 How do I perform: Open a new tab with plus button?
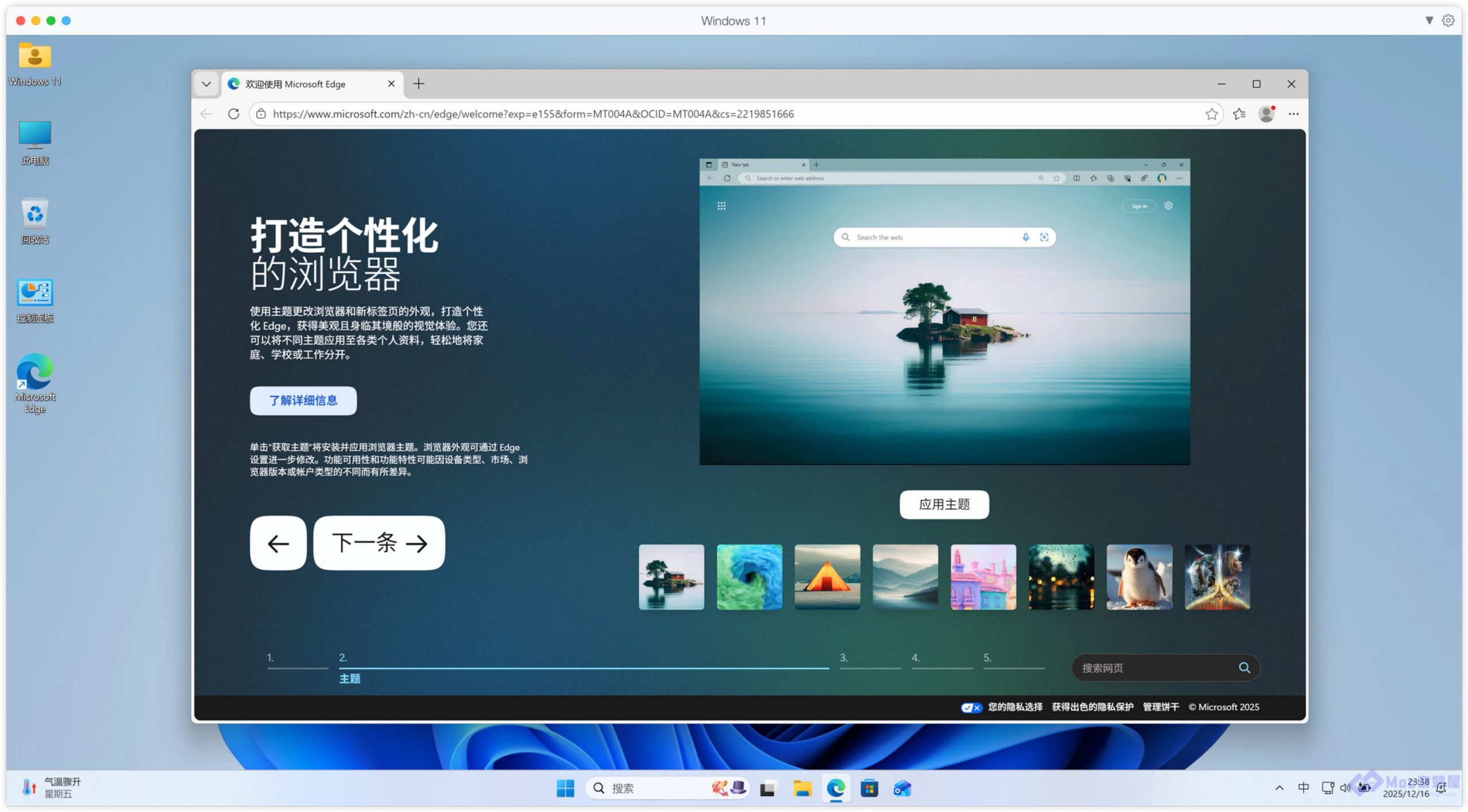(419, 84)
